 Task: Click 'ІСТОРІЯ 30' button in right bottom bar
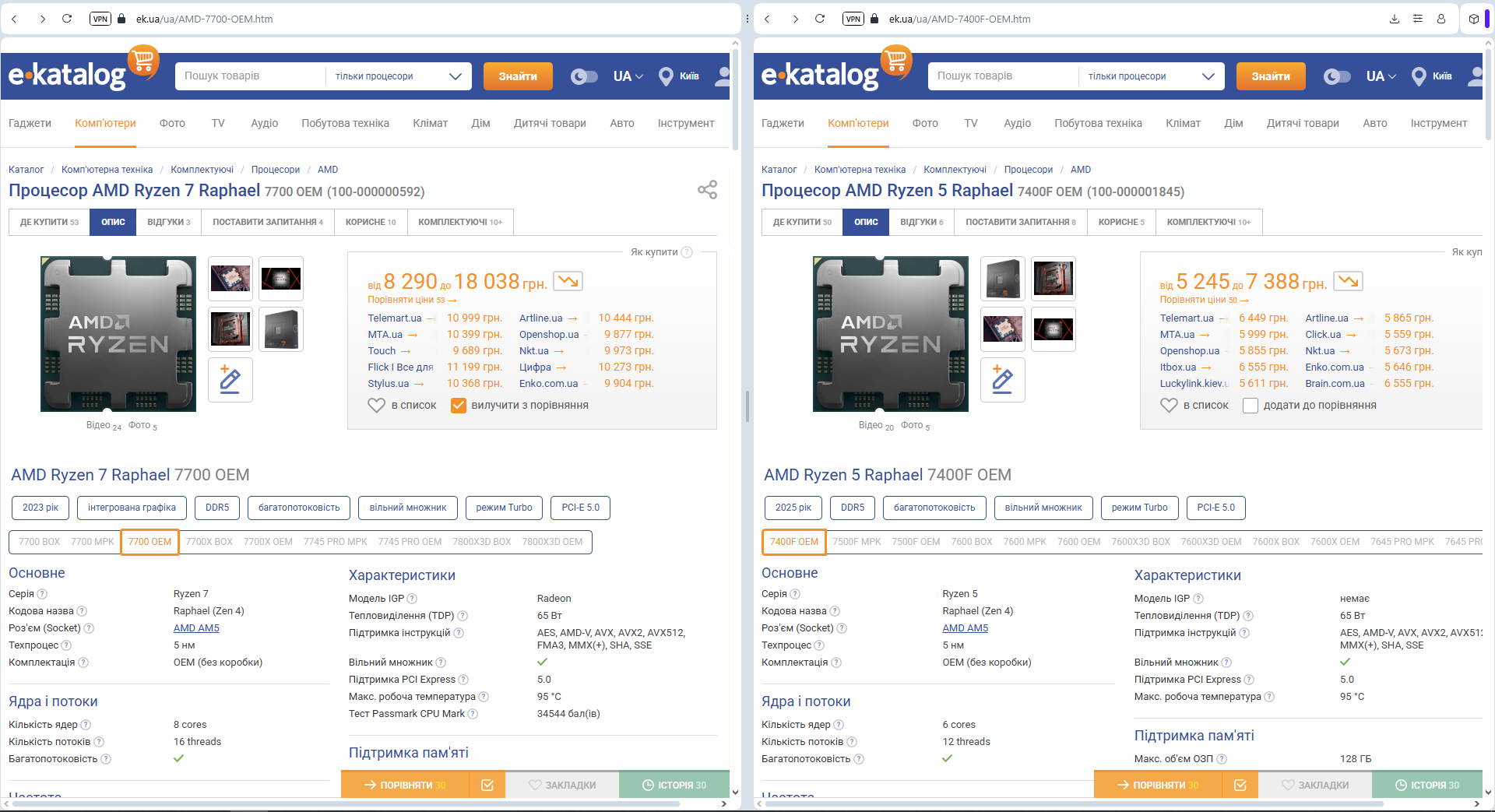(1426, 785)
